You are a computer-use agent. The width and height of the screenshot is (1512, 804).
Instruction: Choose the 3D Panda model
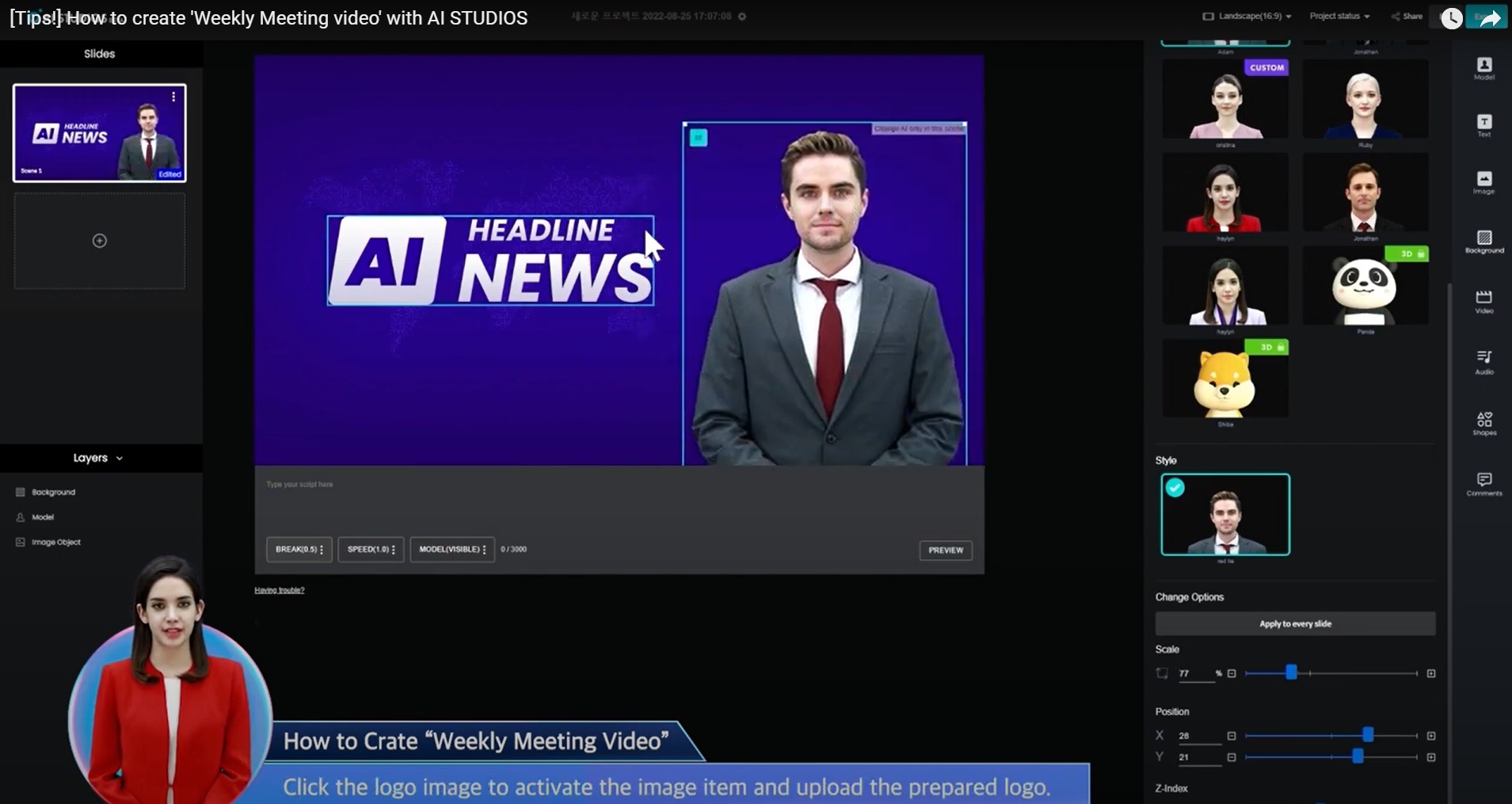point(1365,285)
